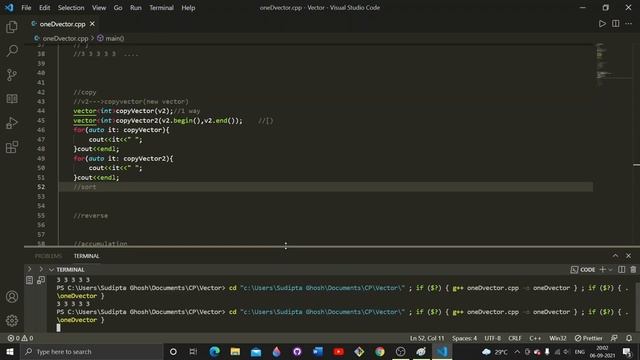Run the code with the play icon

[602, 24]
